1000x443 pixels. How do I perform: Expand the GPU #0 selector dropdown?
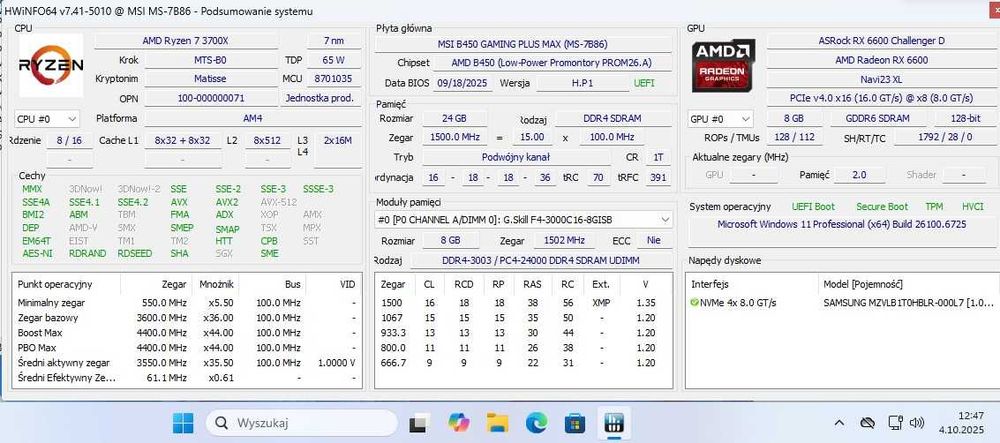[721, 119]
